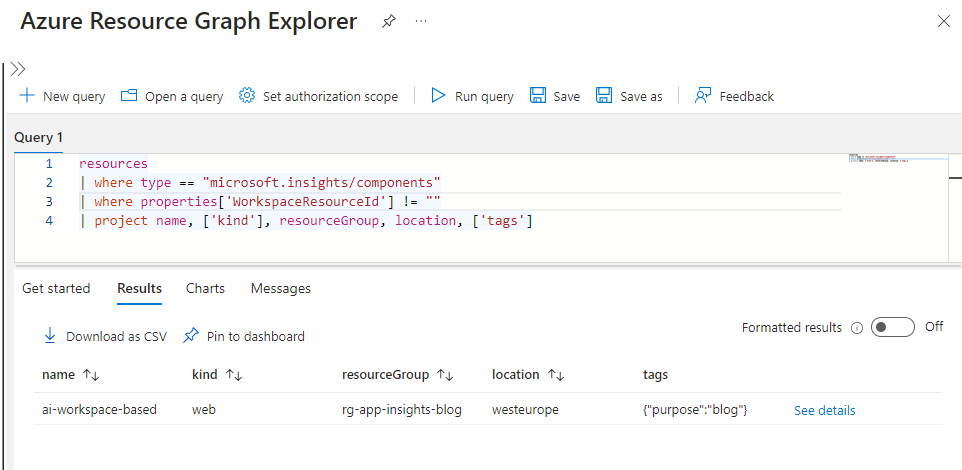Expand the collapsed side panel chevrons
962x470 pixels.
pyautogui.click(x=18, y=69)
